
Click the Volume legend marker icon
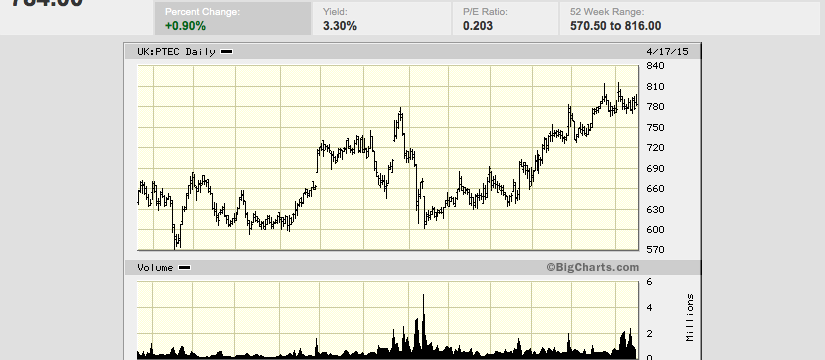(x=184, y=267)
